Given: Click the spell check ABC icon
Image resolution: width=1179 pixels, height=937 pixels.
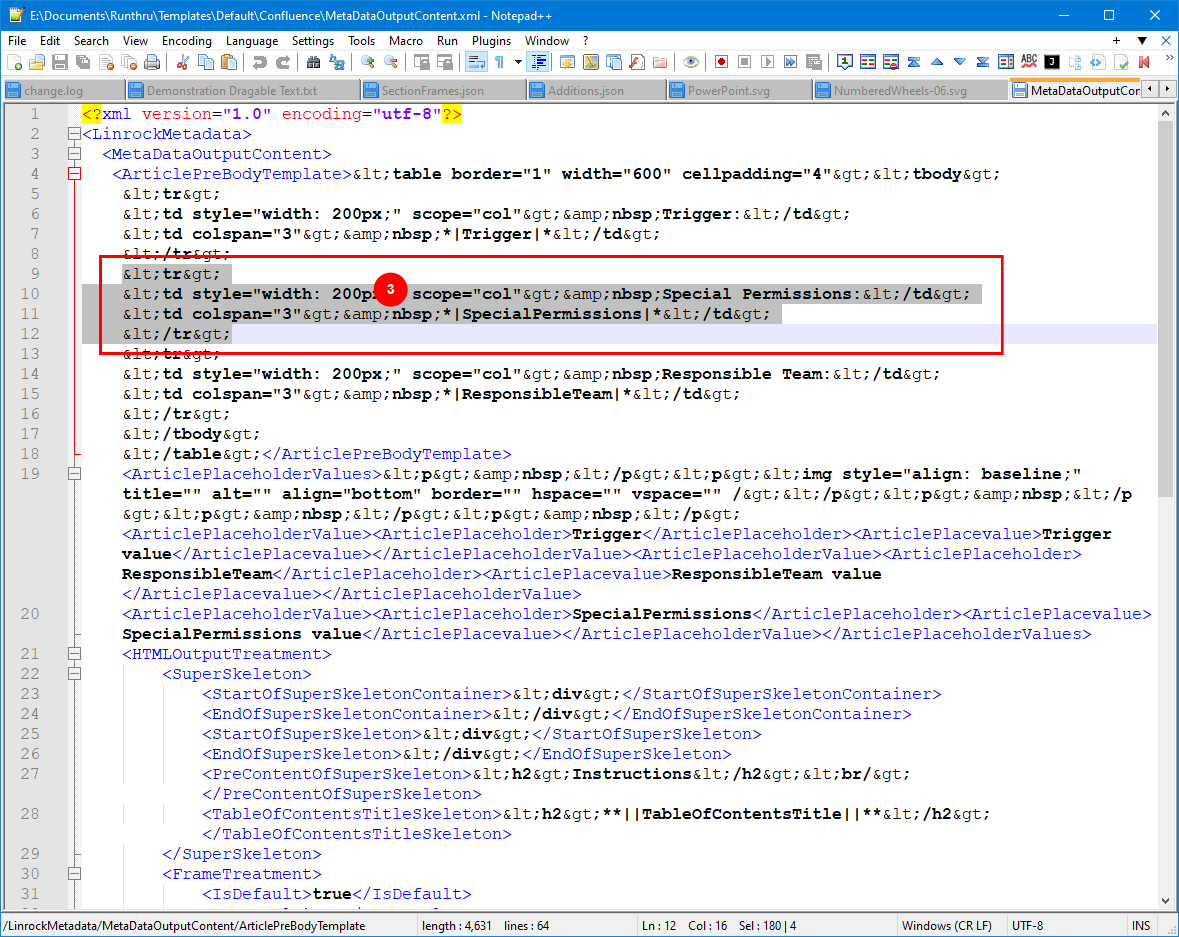Looking at the screenshot, I should (1029, 62).
